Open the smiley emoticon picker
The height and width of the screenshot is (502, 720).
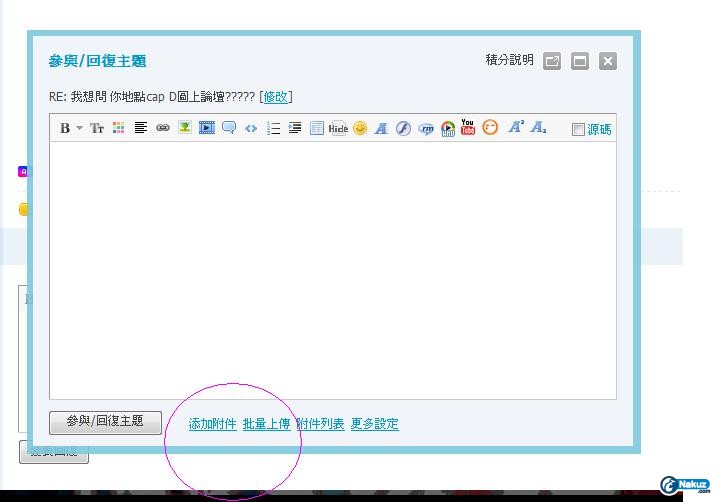[x=360, y=128]
